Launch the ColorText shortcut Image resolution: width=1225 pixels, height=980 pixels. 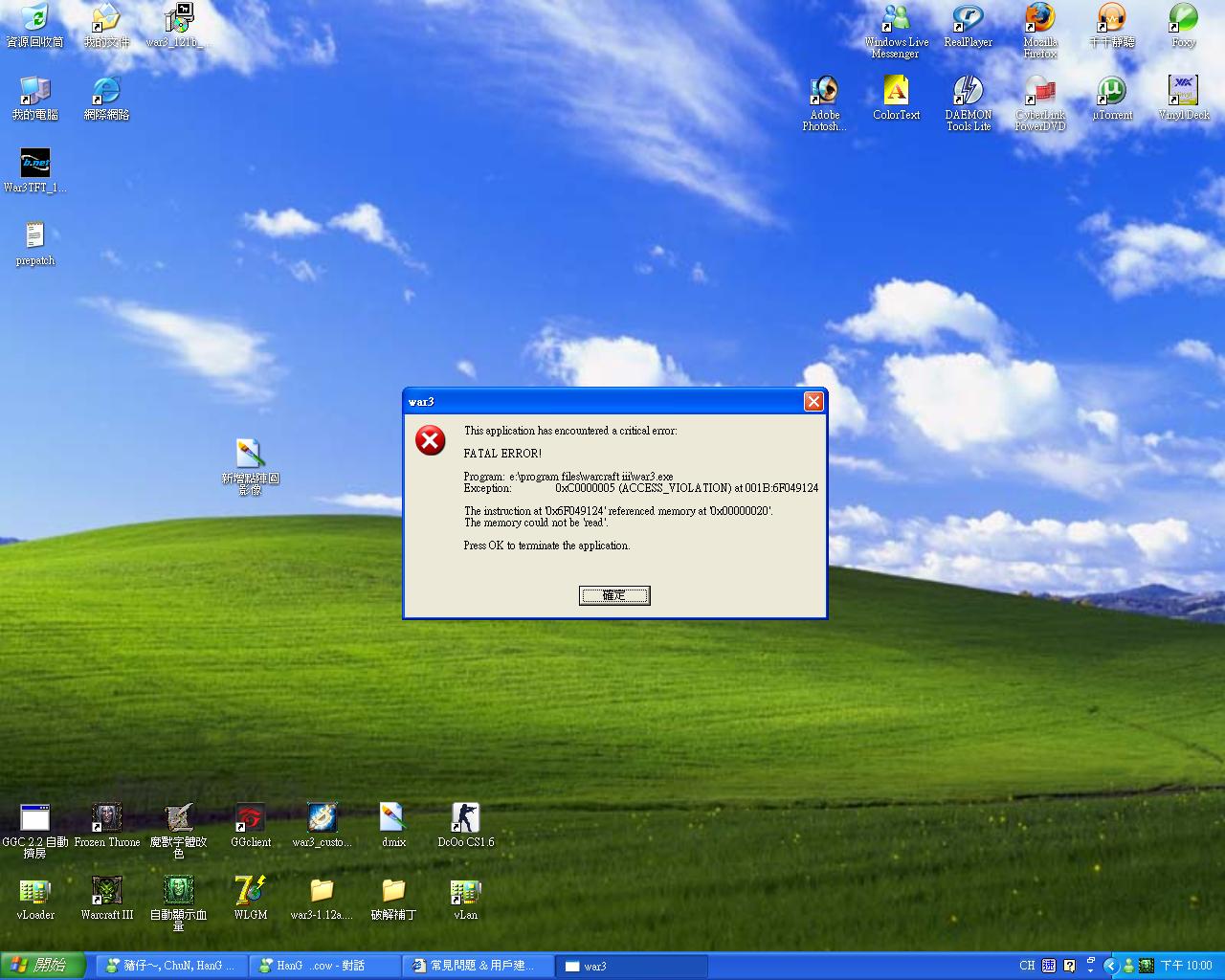click(896, 98)
